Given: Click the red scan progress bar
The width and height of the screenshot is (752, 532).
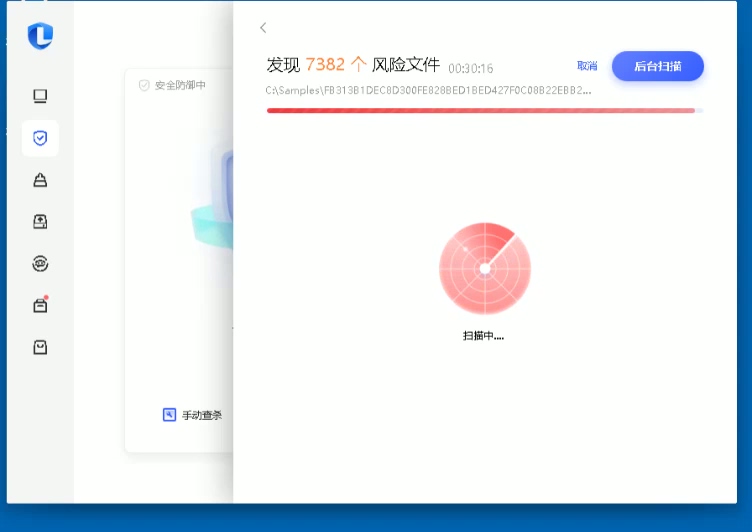Looking at the screenshot, I should 485,111.
